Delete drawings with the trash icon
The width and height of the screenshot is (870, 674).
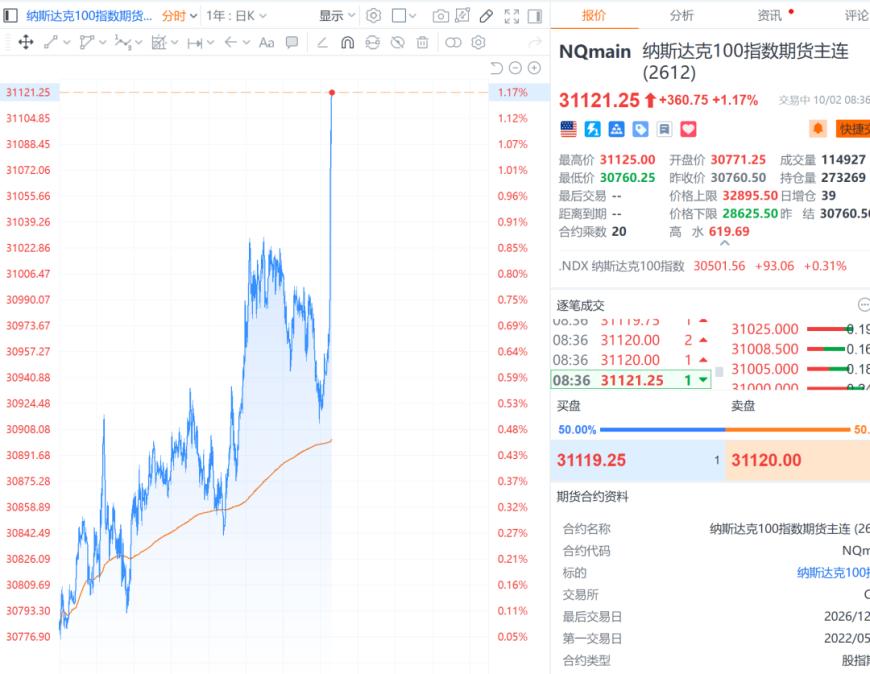[x=422, y=42]
